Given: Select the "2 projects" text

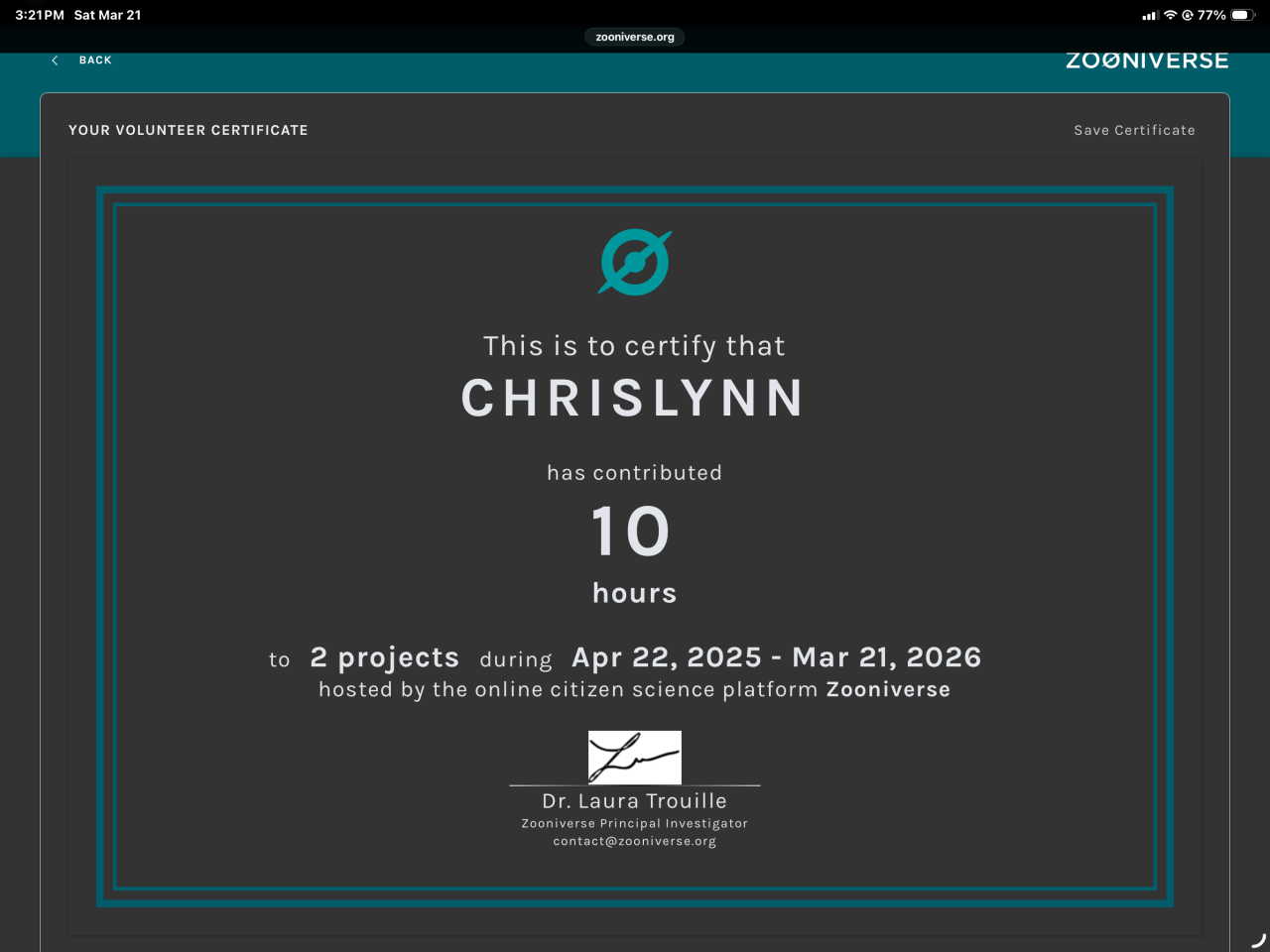Looking at the screenshot, I should (x=385, y=657).
